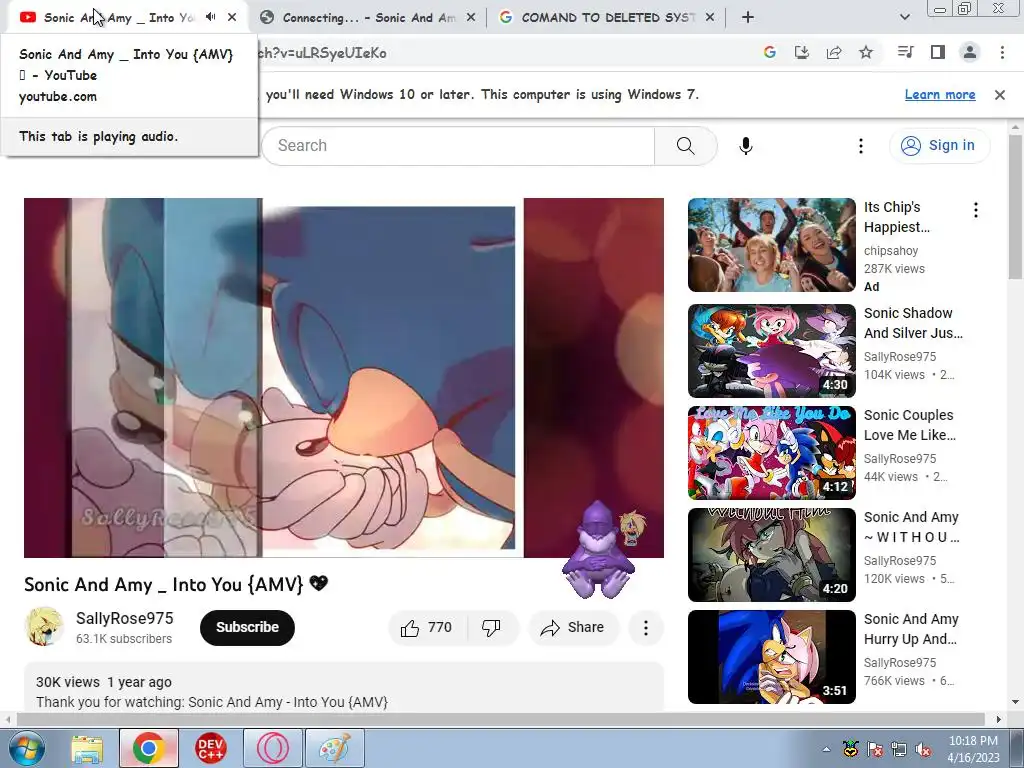This screenshot has height=768, width=1024.
Task: Click the Google icon in the address bar
Action: point(770,53)
